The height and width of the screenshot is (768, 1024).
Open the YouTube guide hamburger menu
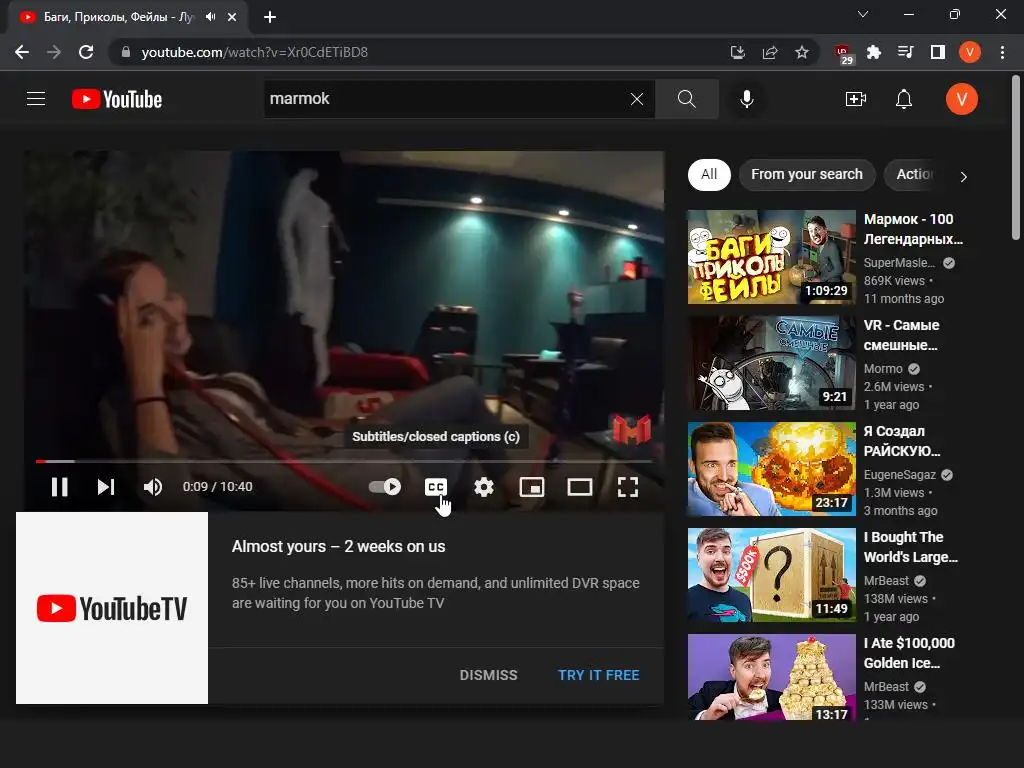(x=36, y=99)
